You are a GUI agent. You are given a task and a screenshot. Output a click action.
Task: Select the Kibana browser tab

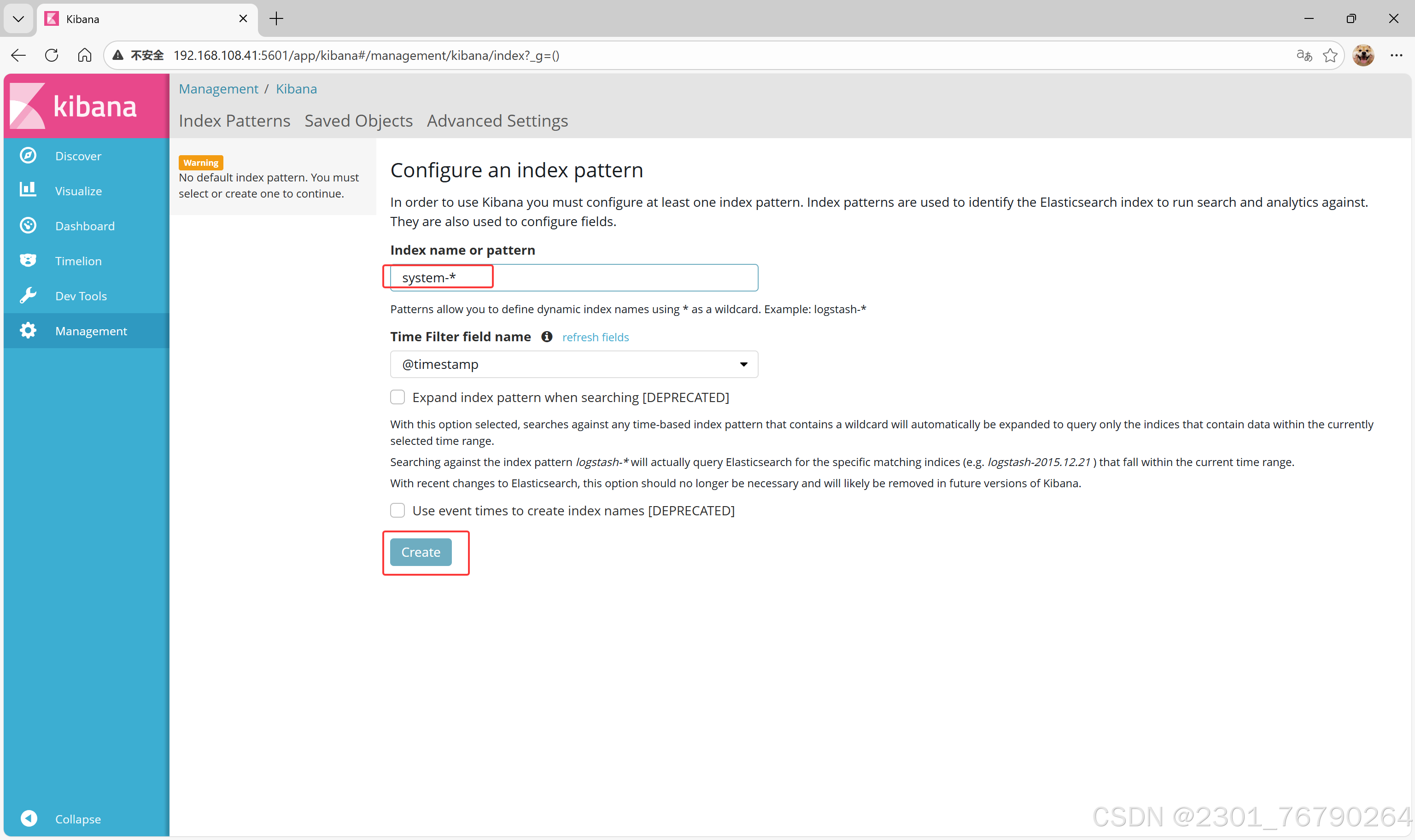147,19
